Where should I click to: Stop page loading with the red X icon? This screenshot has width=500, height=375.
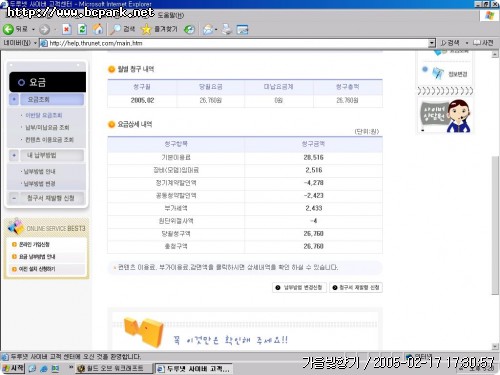click(x=67, y=29)
